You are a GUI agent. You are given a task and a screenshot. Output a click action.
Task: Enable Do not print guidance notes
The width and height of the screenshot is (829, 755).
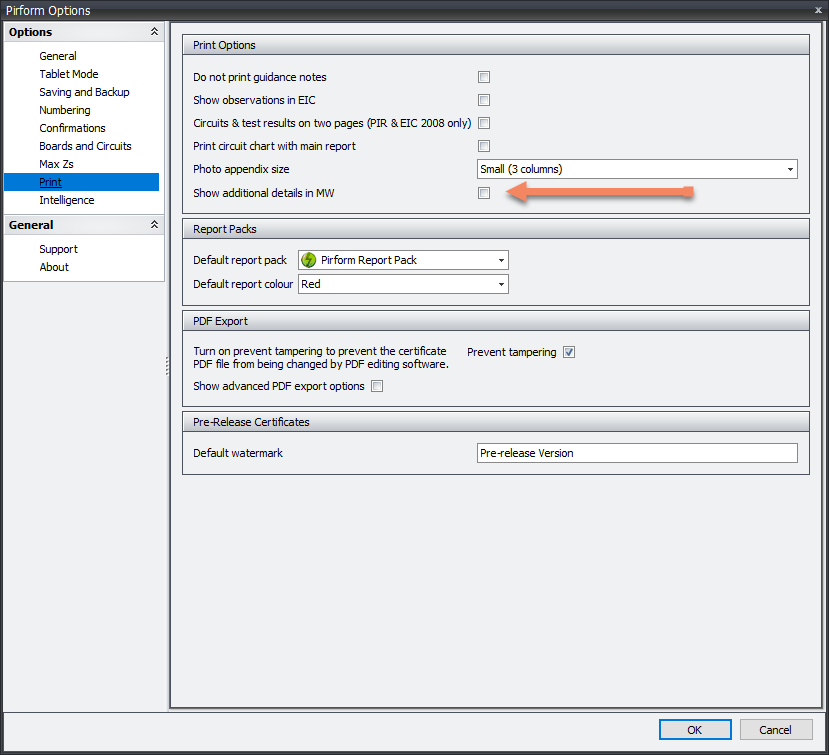[484, 77]
